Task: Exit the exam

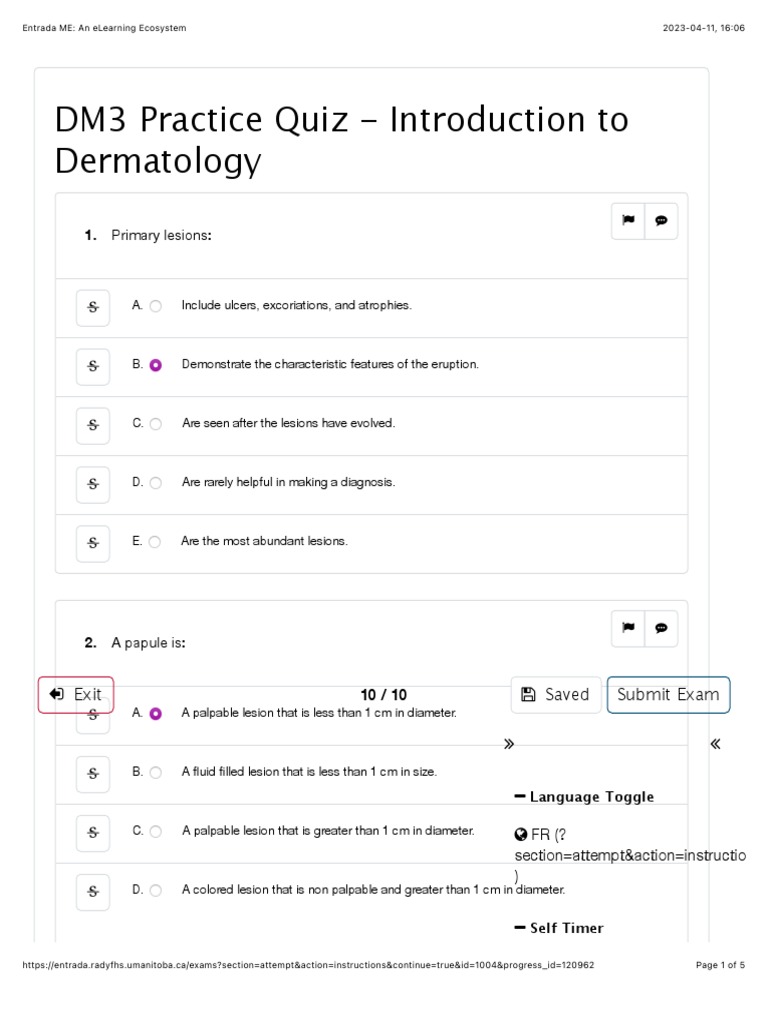Action: 76,695
